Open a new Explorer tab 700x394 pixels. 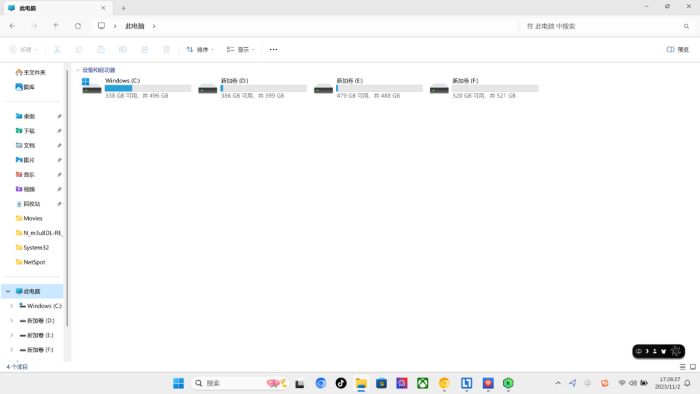pyautogui.click(x=123, y=8)
